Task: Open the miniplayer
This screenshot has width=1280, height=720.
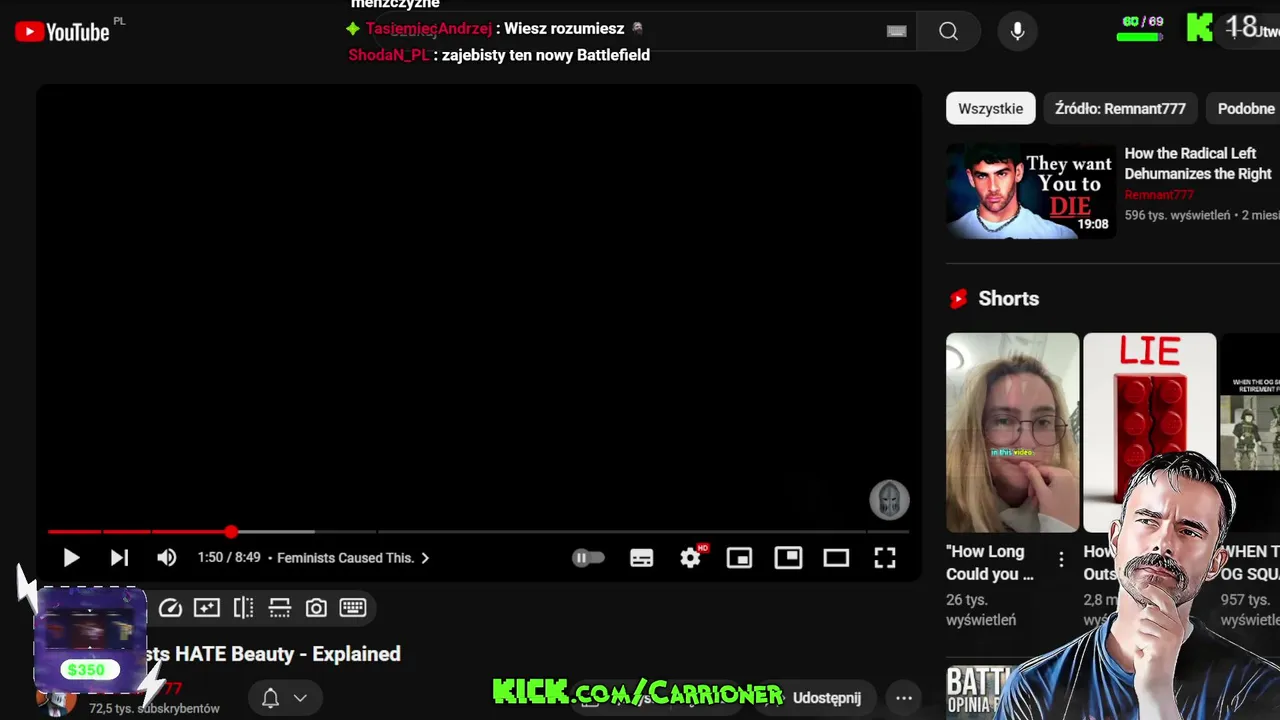Action: [739, 558]
